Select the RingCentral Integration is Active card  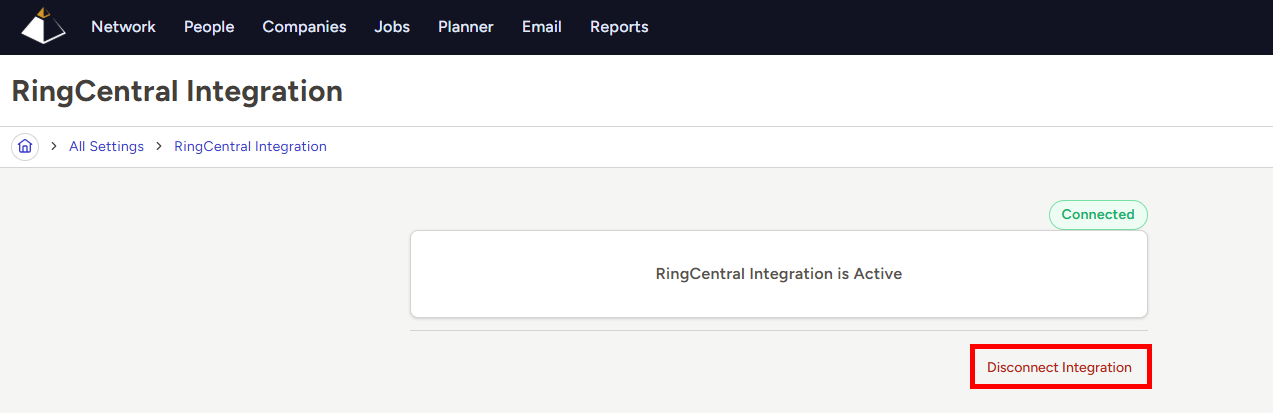tap(779, 274)
